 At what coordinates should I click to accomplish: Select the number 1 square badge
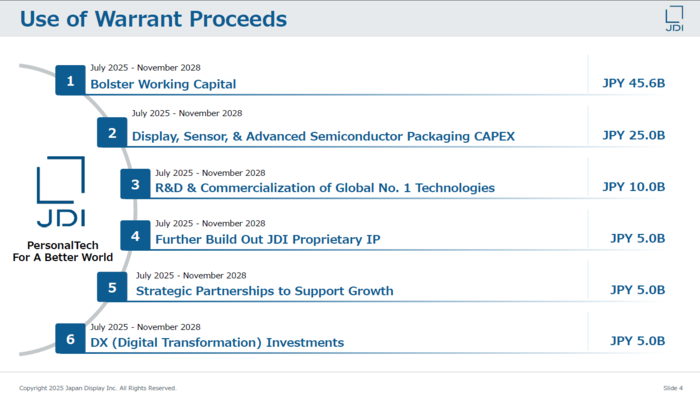point(70,80)
